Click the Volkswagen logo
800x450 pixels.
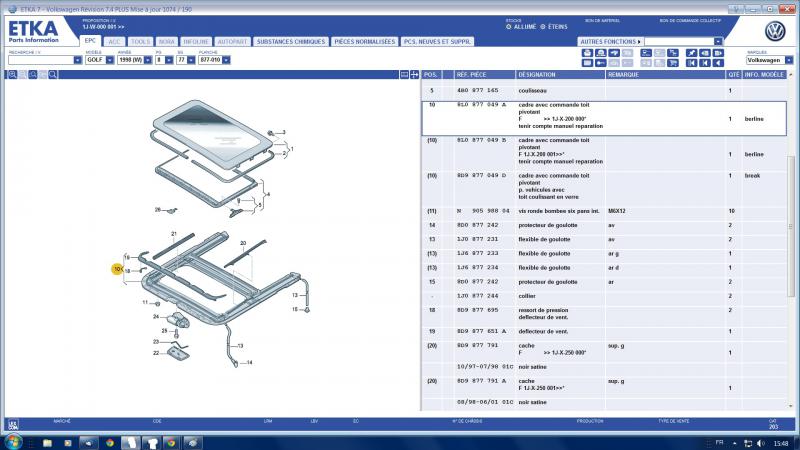(775, 32)
